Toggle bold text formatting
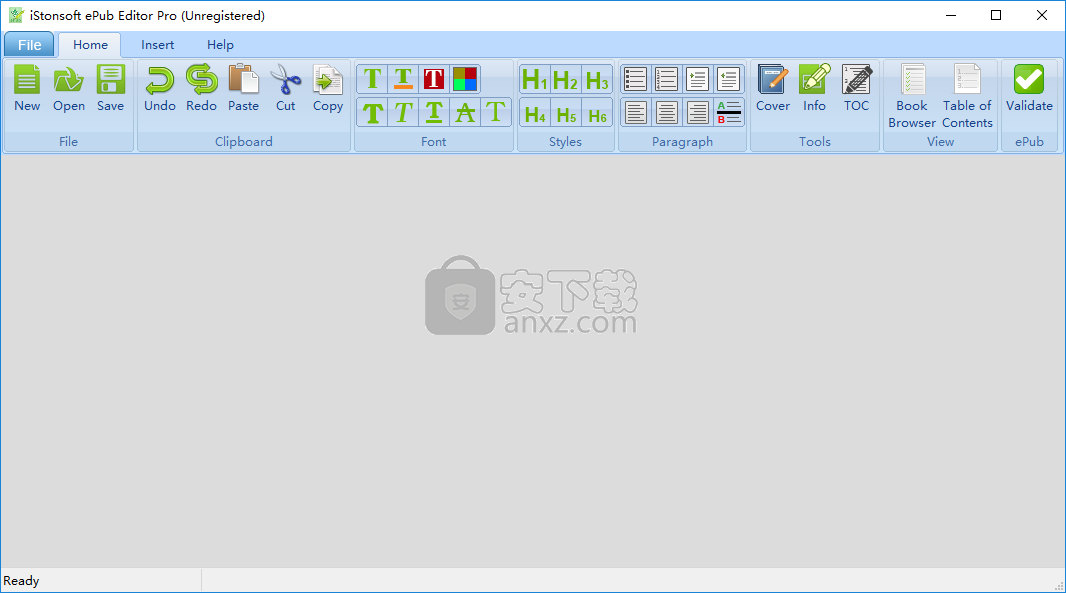 [373, 112]
